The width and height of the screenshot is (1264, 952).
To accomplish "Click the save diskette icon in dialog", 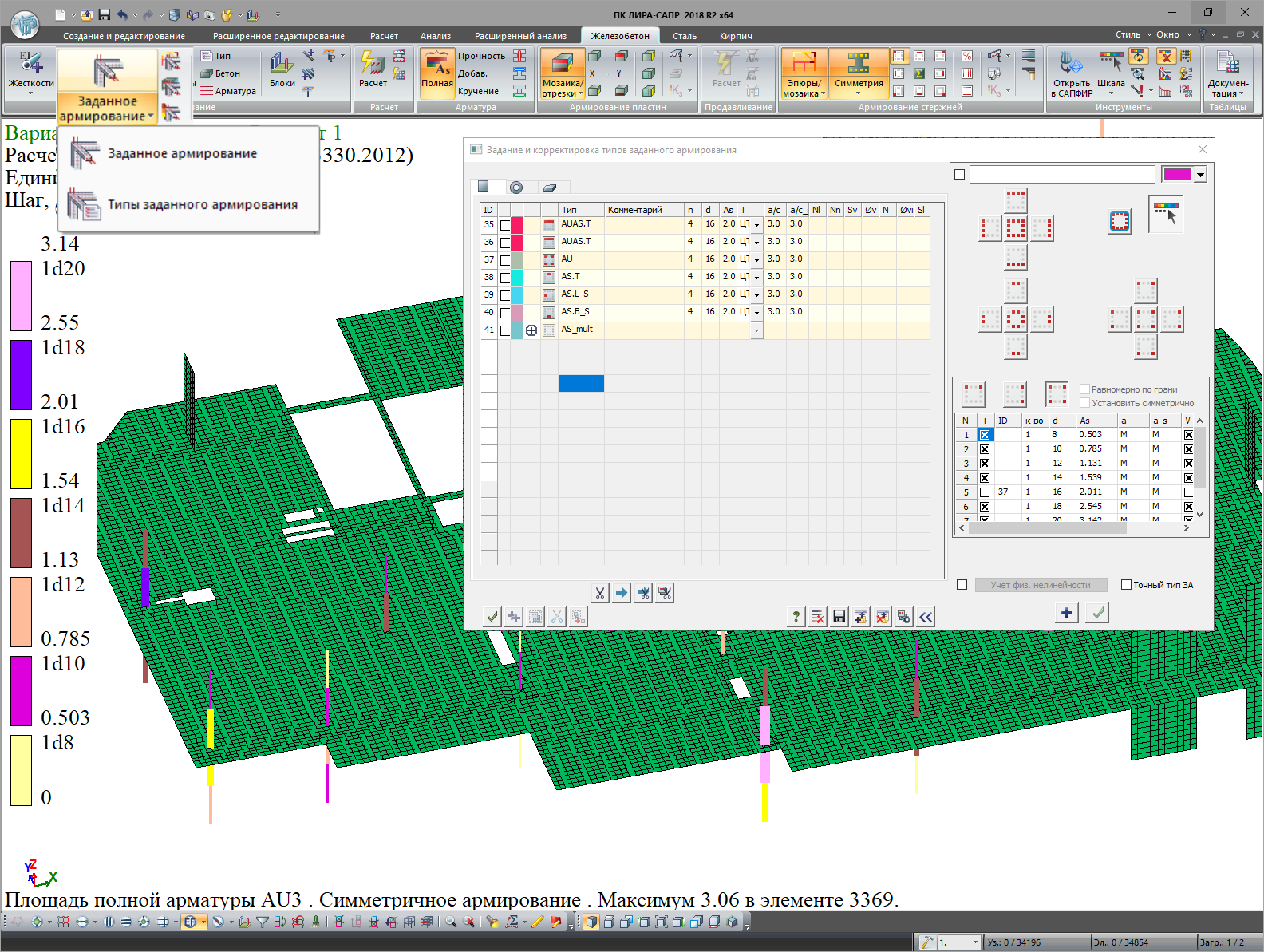I will point(839,617).
